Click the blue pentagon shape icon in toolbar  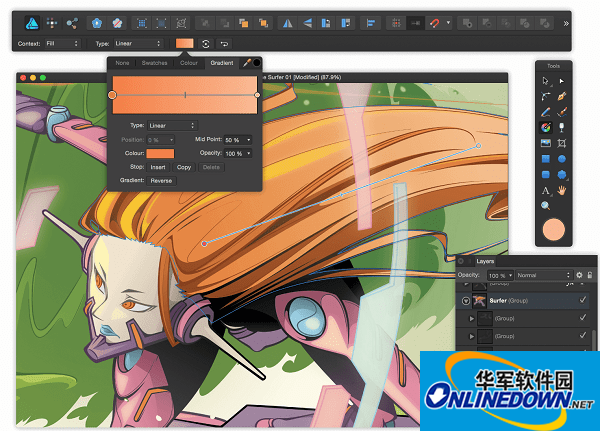[97, 23]
